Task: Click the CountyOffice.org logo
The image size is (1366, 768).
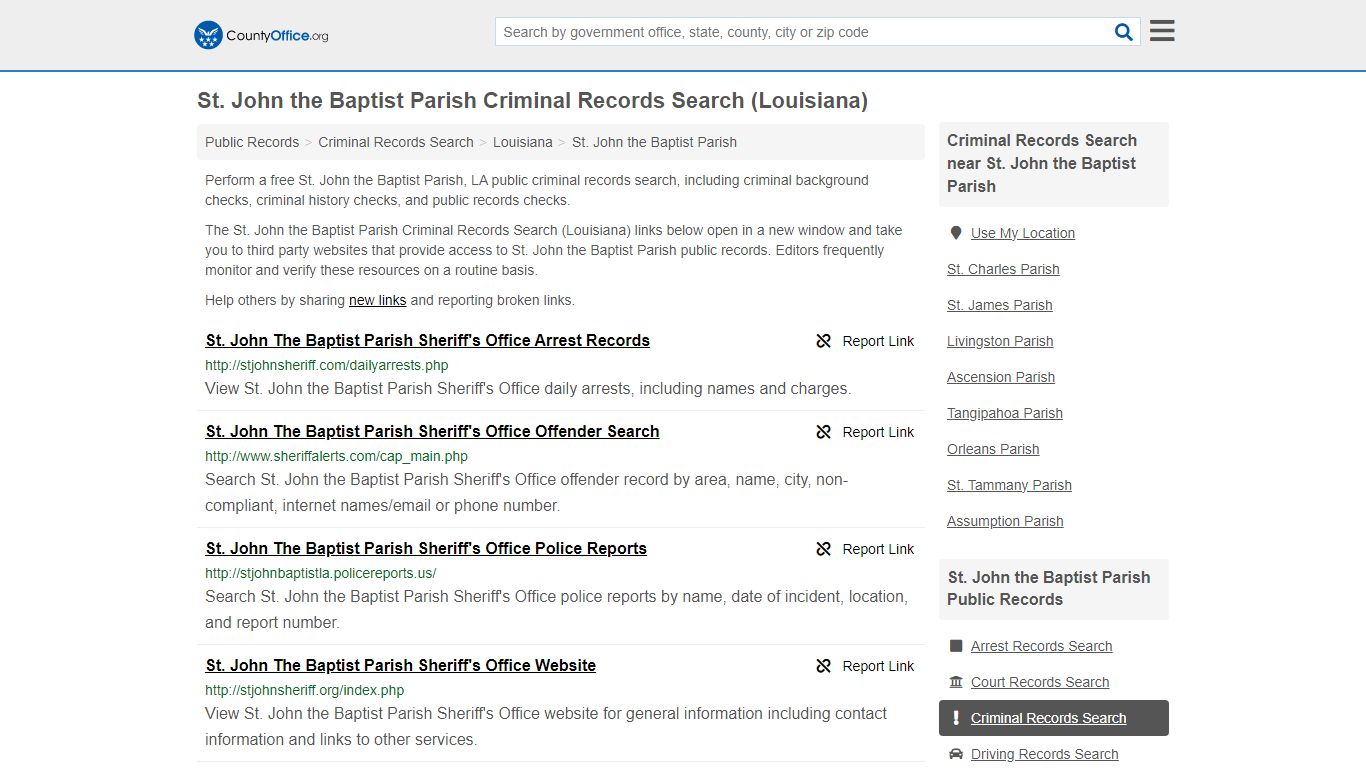Action: tap(261, 35)
